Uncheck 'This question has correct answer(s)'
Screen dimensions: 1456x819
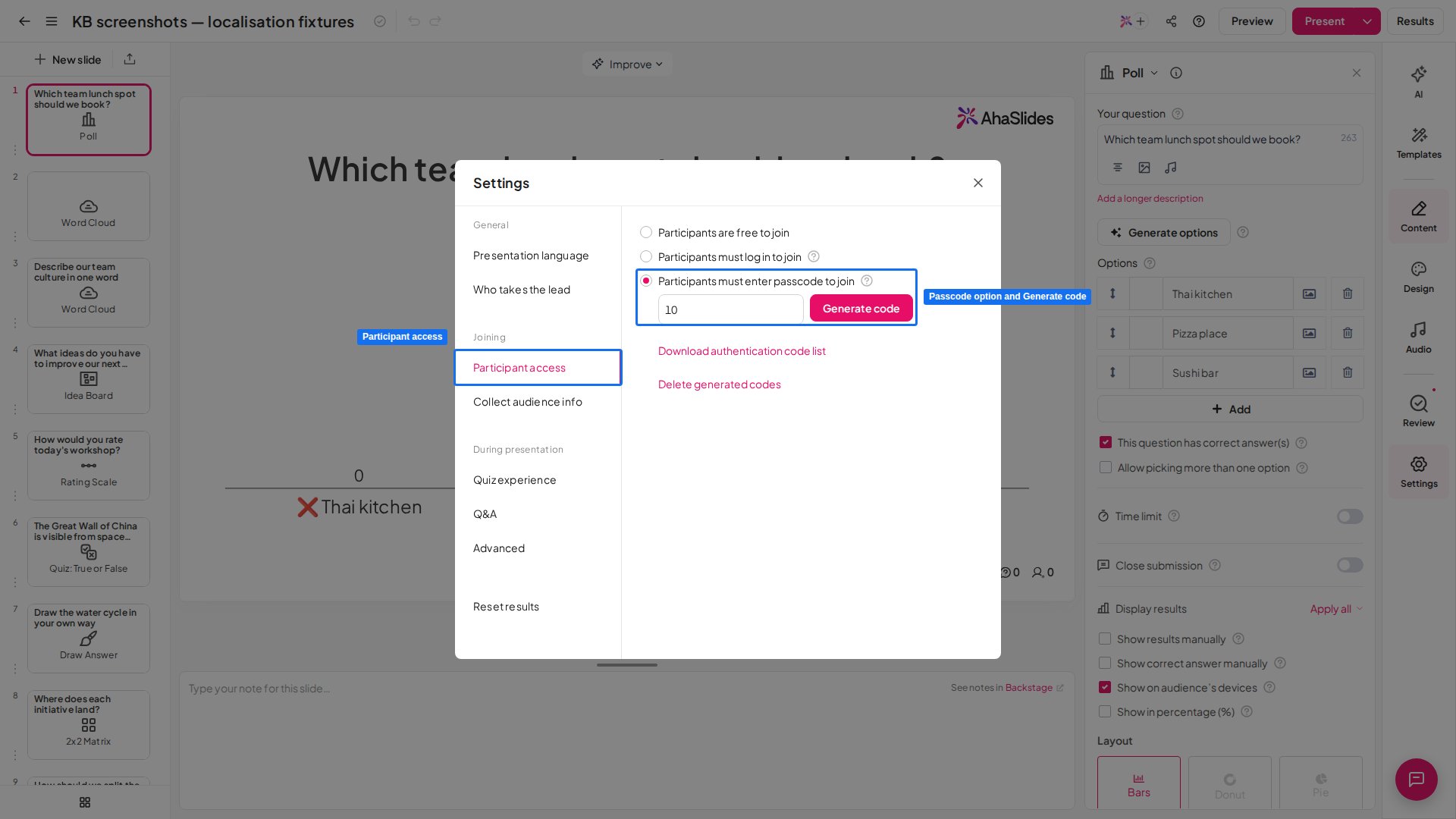(1106, 442)
